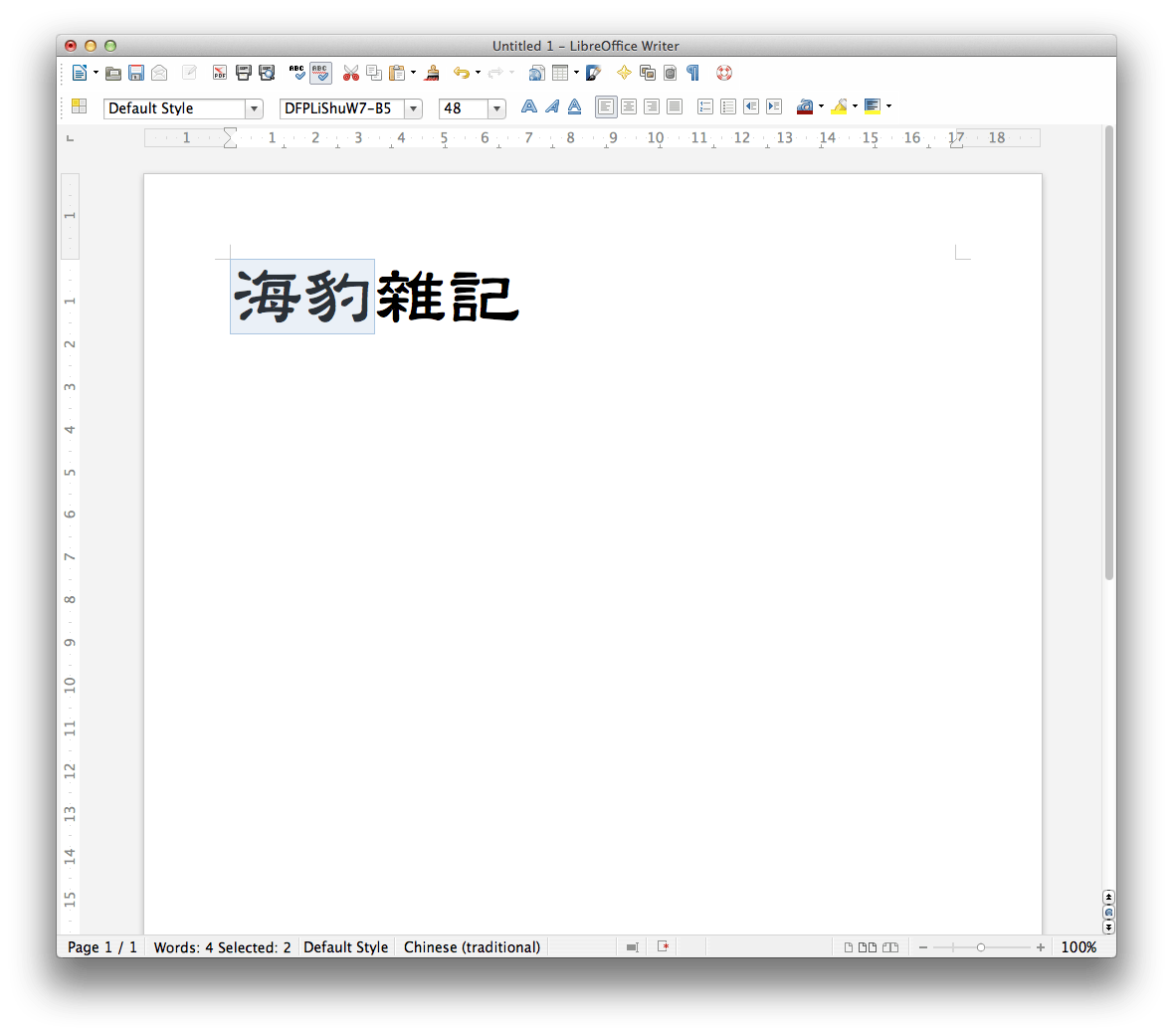Open the Undo history dropdown arrow
The height and width of the screenshot is (1036, 1173).
coord(477,73)
